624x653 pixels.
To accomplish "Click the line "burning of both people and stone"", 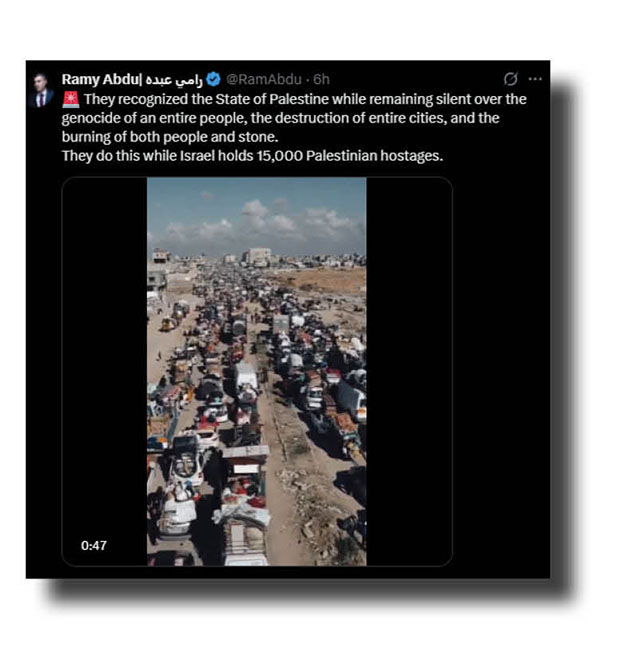I will click(170, 137).
